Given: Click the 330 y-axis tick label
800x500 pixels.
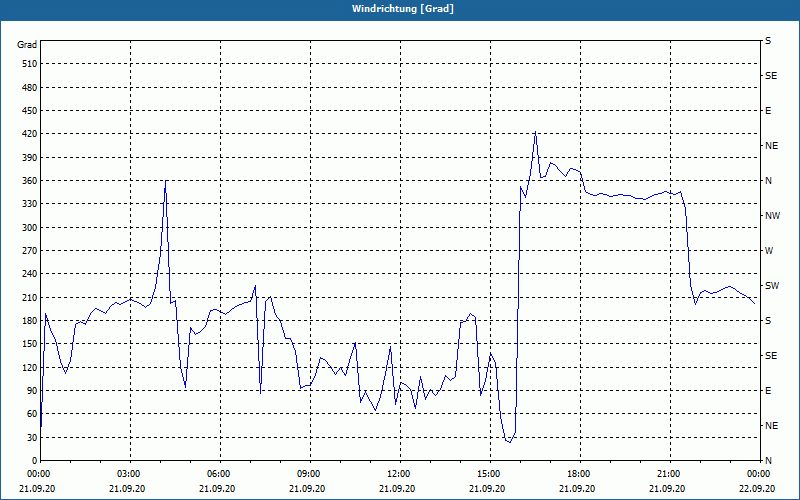Looking at the screenshot, I should [x=30, y=204].
